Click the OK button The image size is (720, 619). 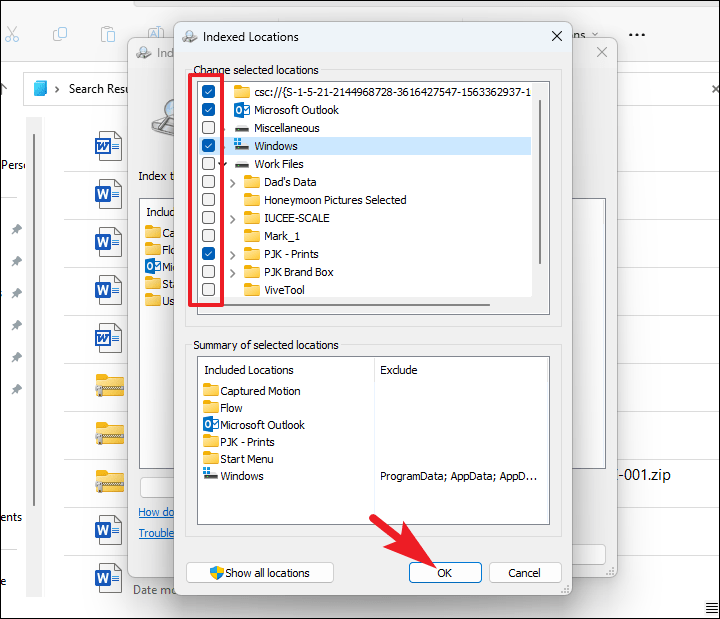point(445,573)
